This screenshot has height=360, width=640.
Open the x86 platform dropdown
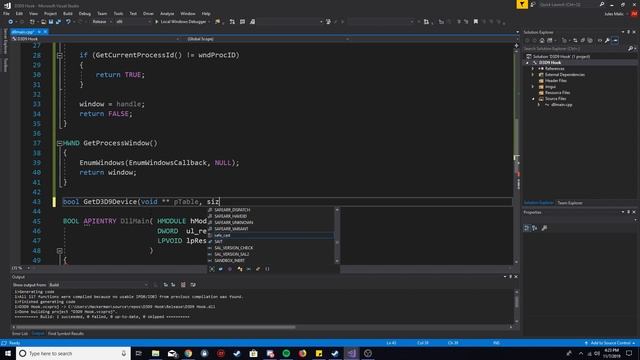pos(133,22)
